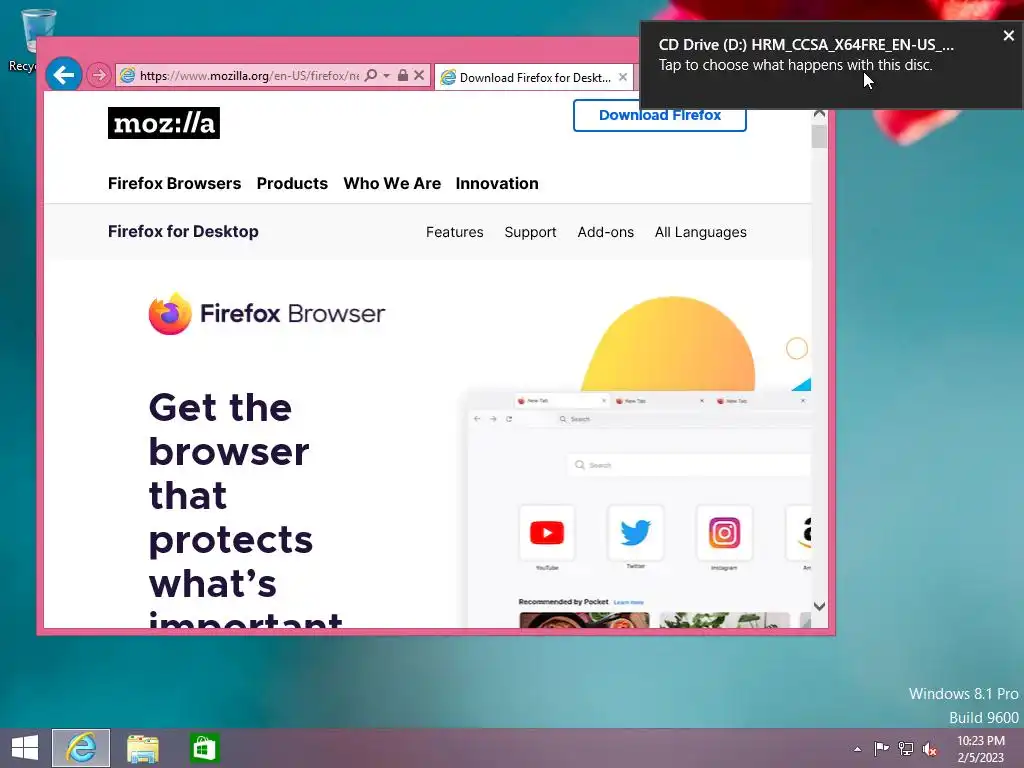Open the address bar dropdown arrow
1024x768 pixels.
(387, 76)
